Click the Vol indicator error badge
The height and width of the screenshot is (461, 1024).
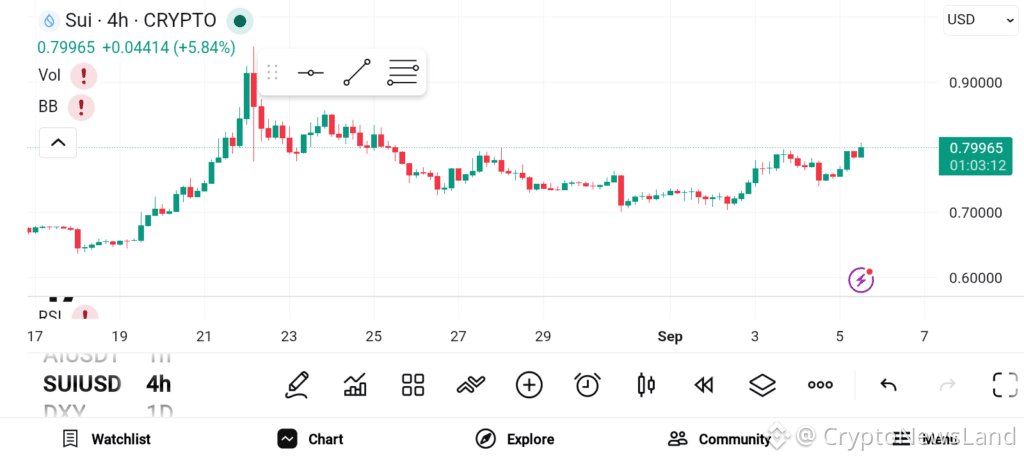tap(84, 76)
